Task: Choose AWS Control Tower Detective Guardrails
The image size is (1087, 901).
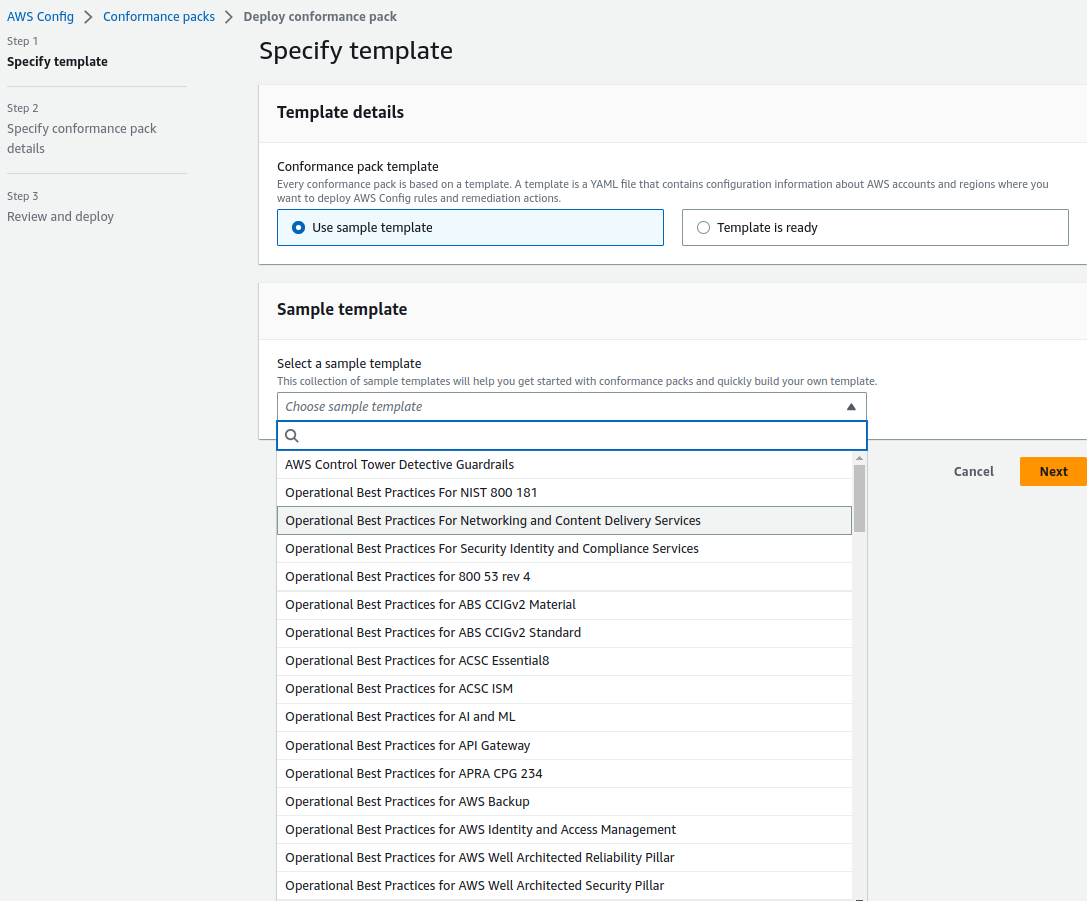Action: tap(399, 465)
